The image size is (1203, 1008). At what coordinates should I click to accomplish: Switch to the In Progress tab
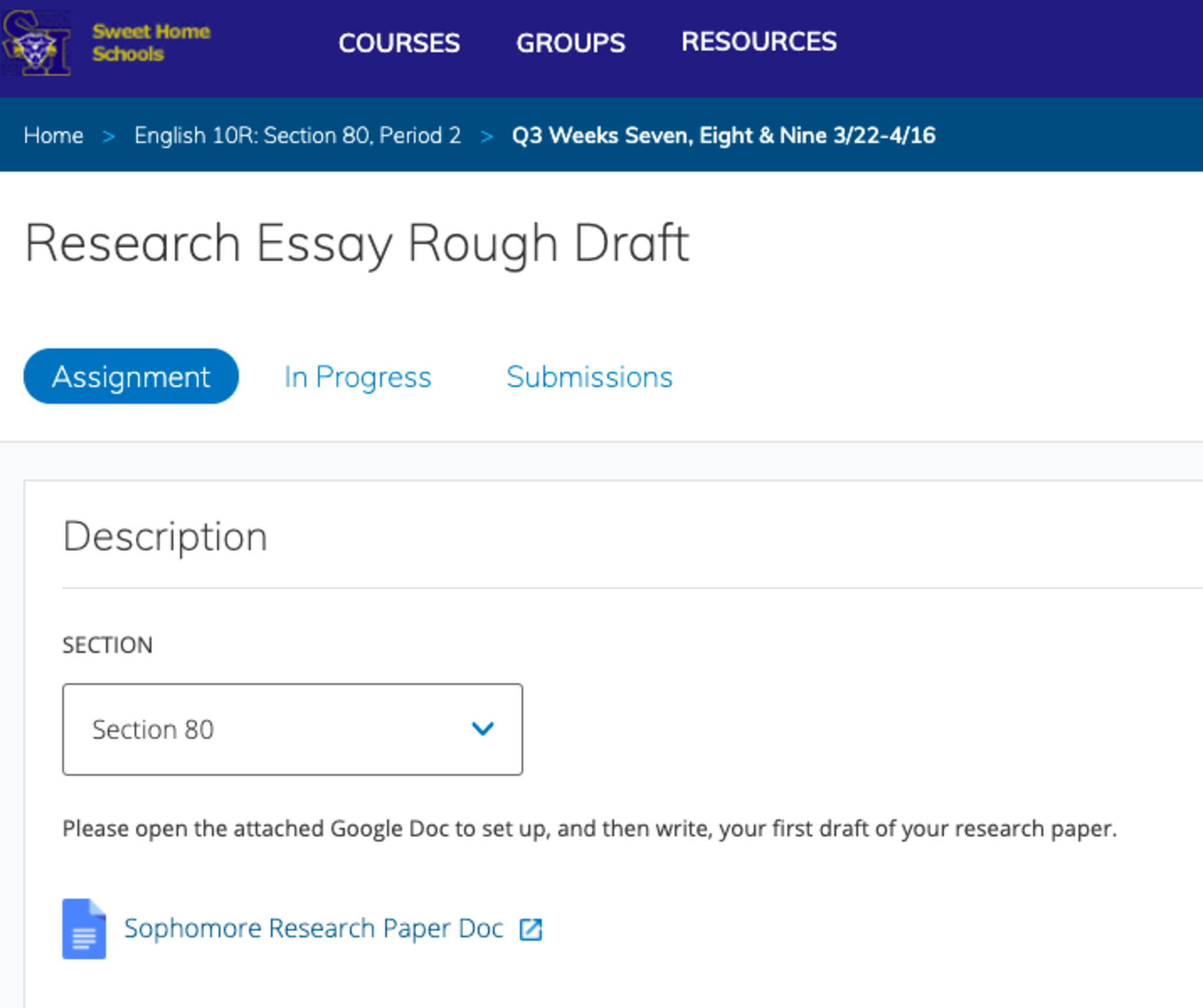coord(357,377)
